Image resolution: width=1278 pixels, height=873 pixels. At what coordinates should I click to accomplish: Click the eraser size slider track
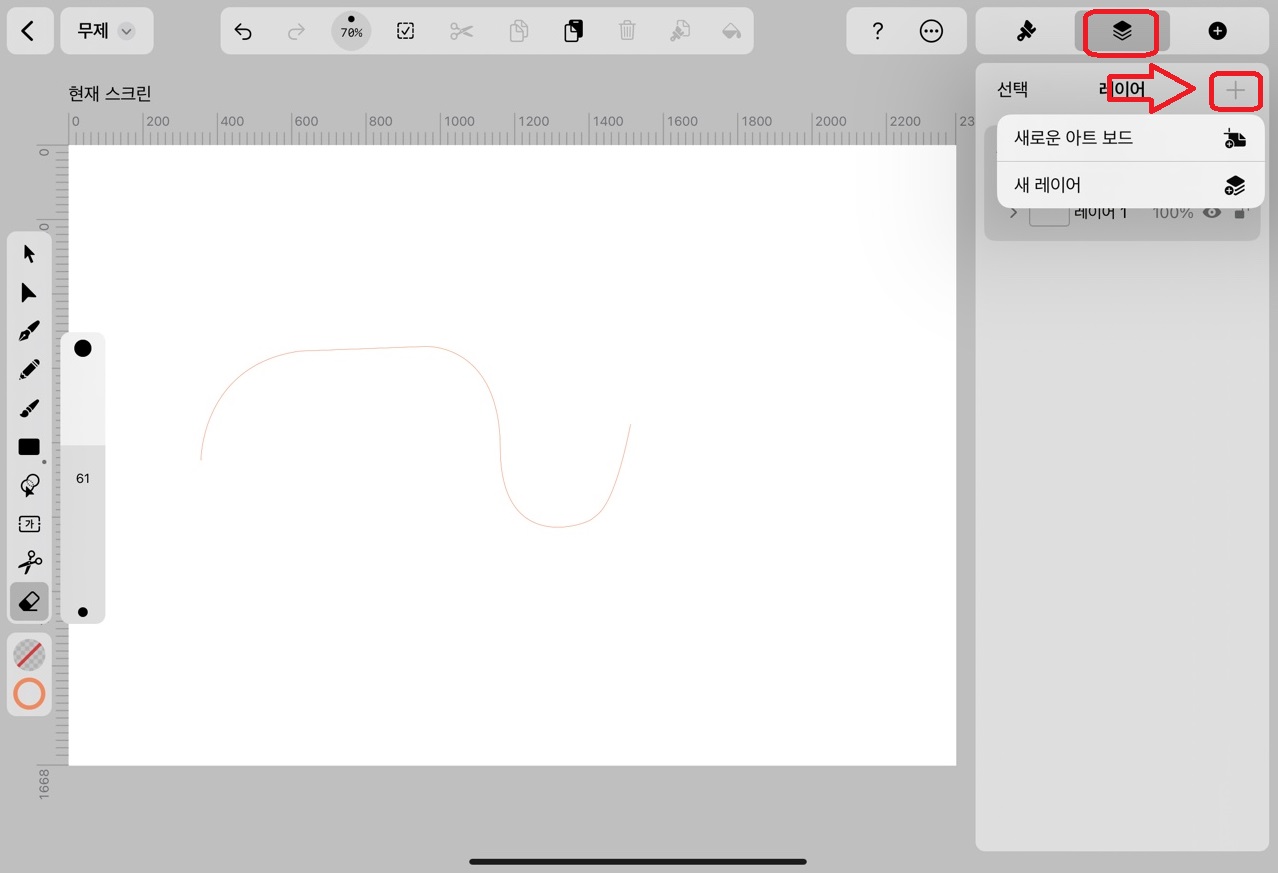coord(83,478)
